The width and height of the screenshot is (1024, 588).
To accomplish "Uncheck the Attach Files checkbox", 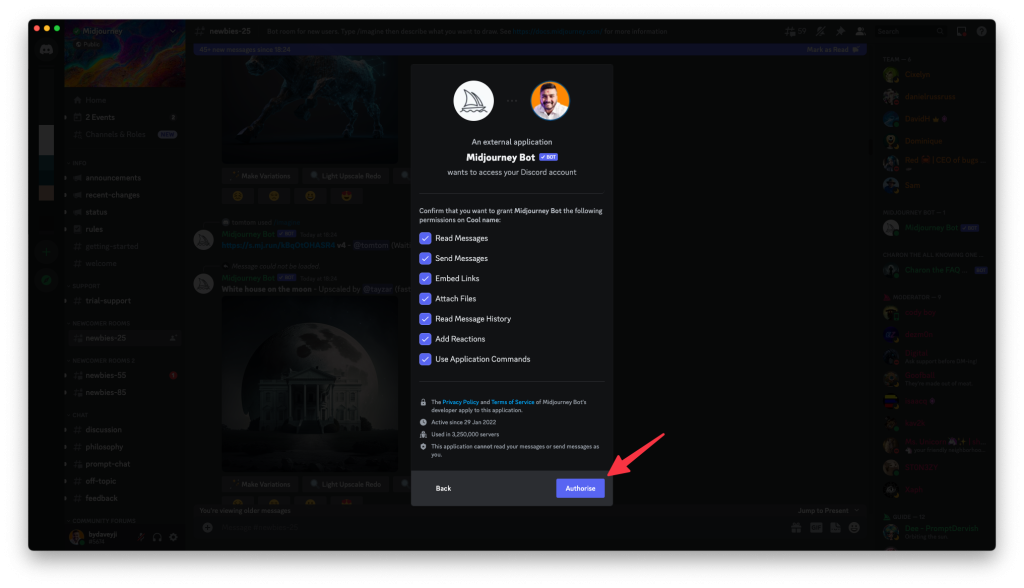I will pos(425,299).
